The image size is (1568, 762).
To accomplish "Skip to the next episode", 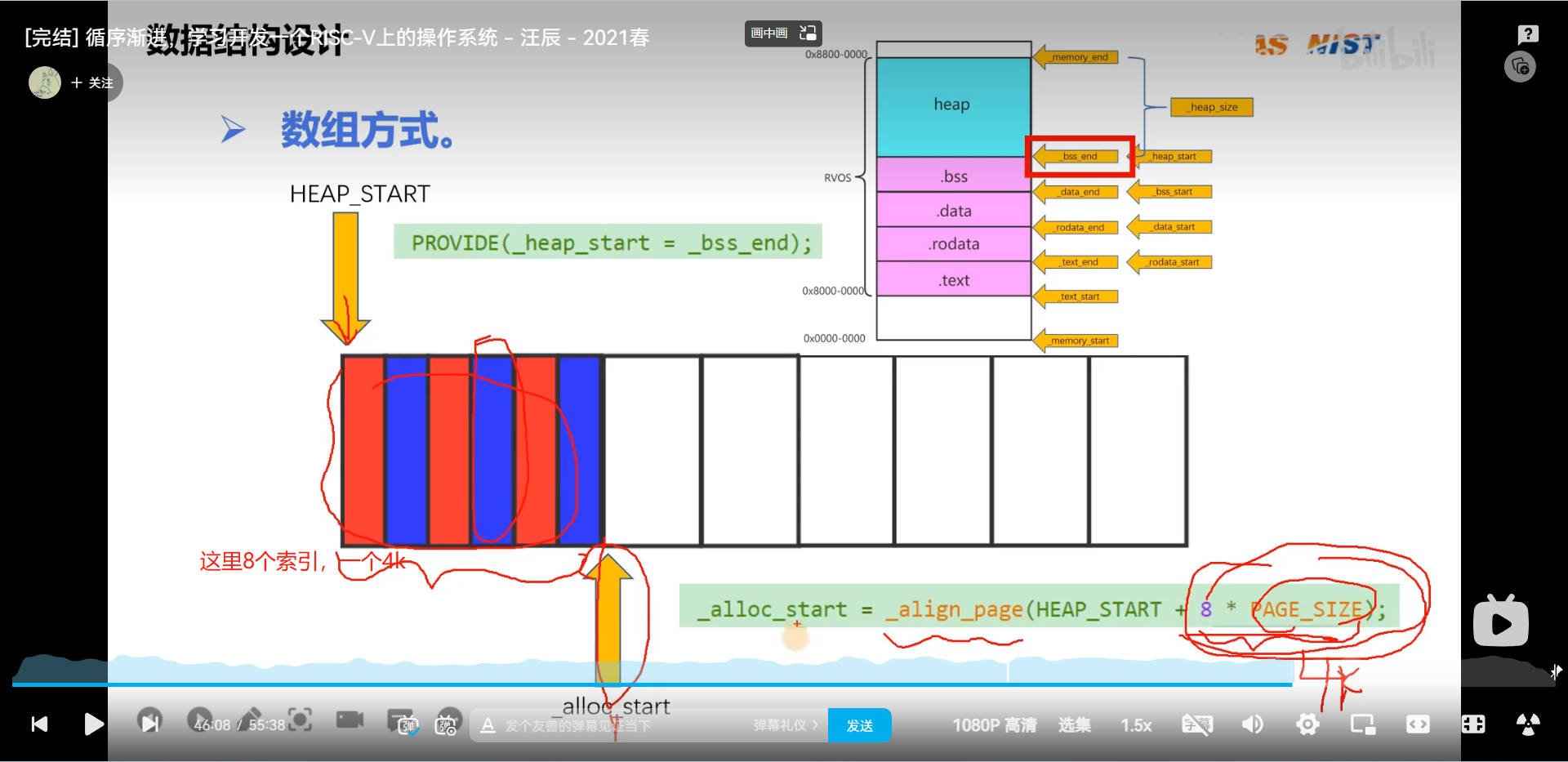I will (149, 723).
